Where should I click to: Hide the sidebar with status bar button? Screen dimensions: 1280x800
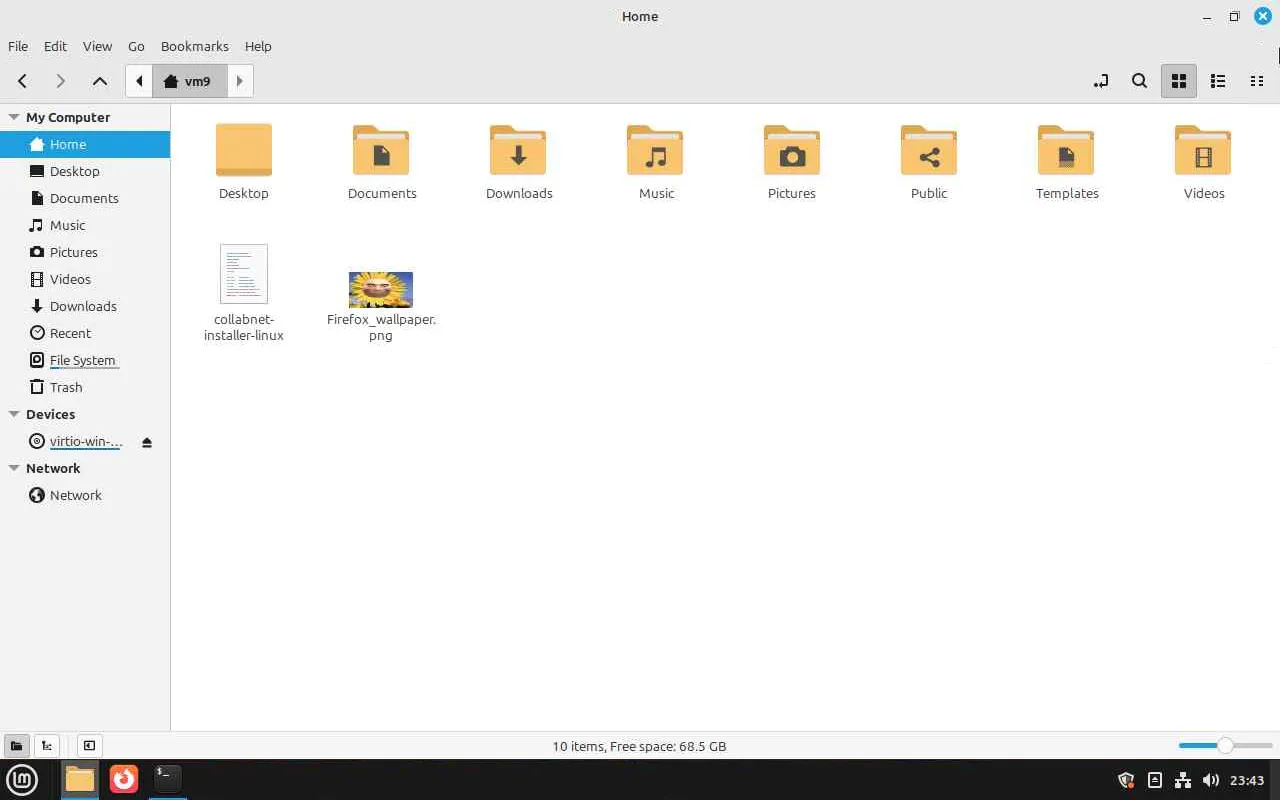click(89, 745)
